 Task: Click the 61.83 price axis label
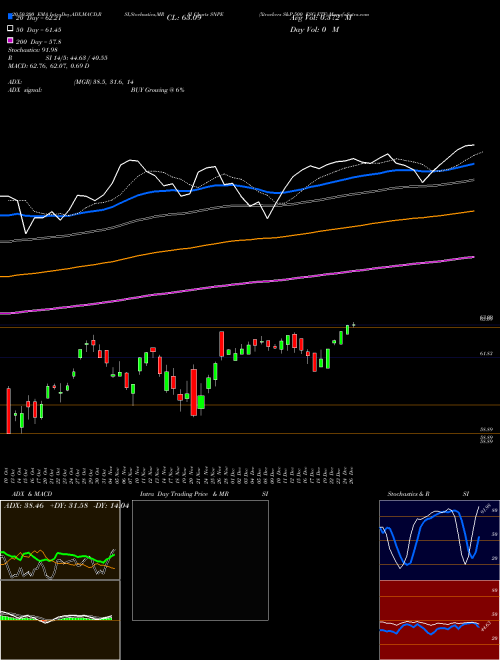[x=486, y=354]
